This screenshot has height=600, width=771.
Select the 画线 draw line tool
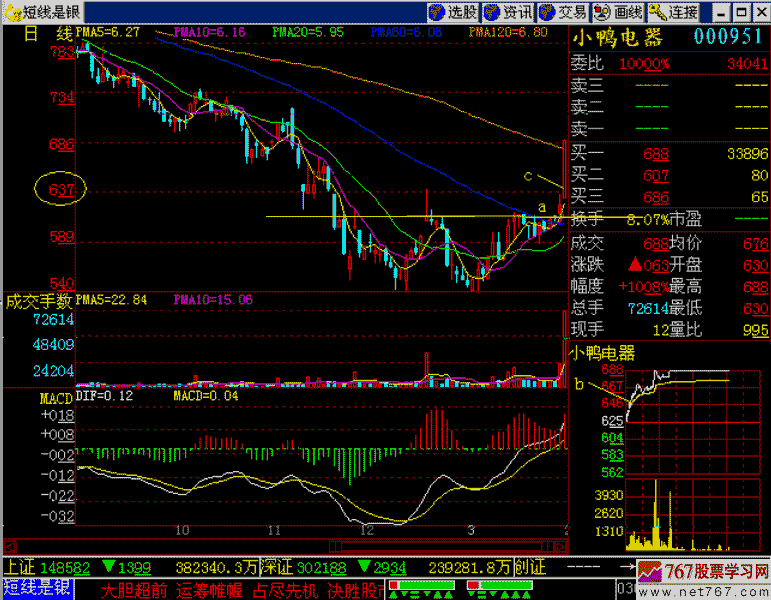click(x=618, y=12)
